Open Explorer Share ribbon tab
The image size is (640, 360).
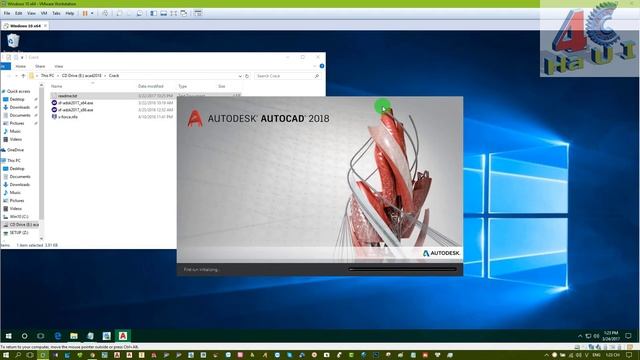click(40, 66)
